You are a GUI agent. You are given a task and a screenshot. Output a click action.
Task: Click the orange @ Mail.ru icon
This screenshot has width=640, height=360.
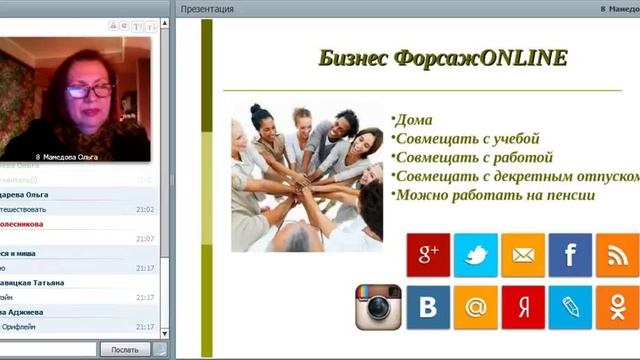[476, 307]
